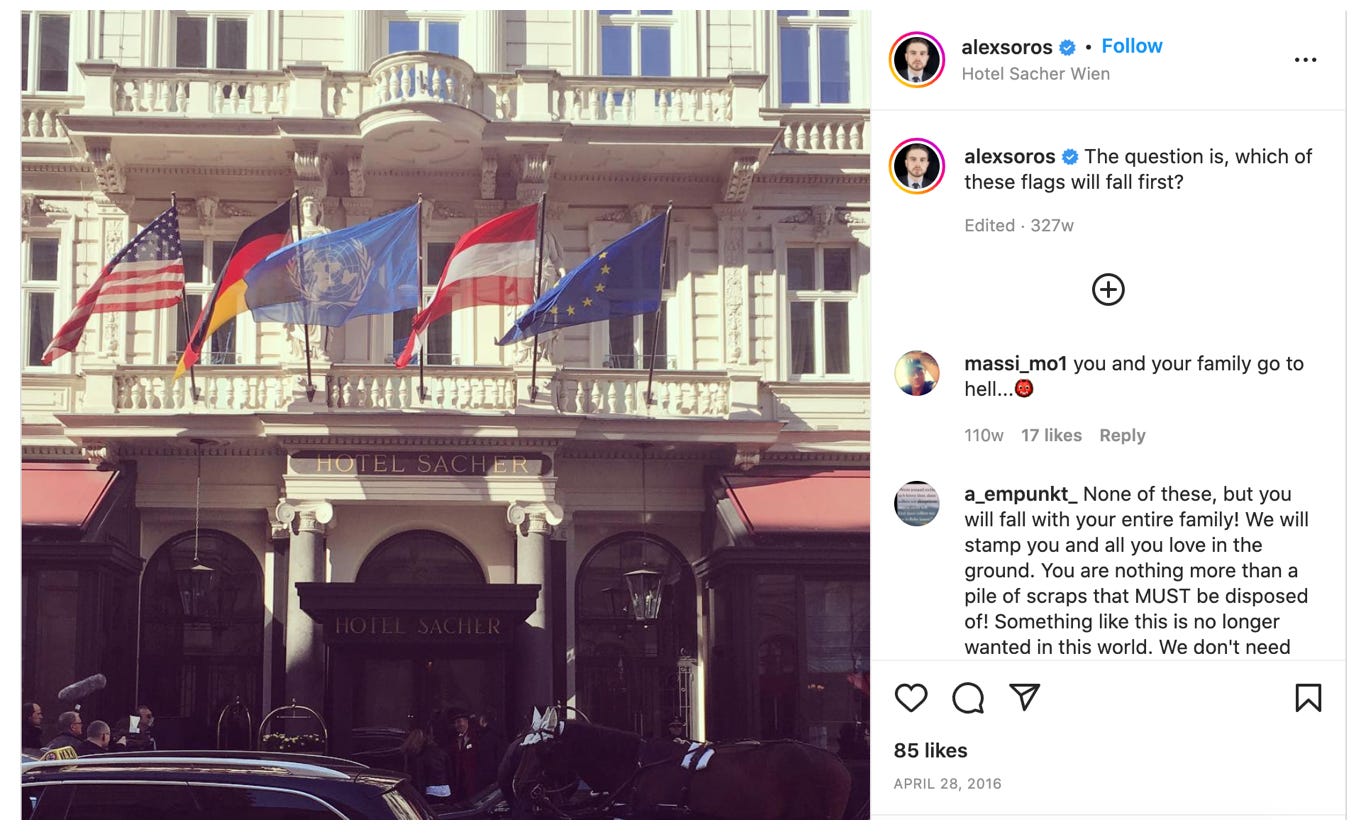This screenshot has height=834, width=1360.
Task: Save post using the bookmark icon
Action: point(1308,697)
